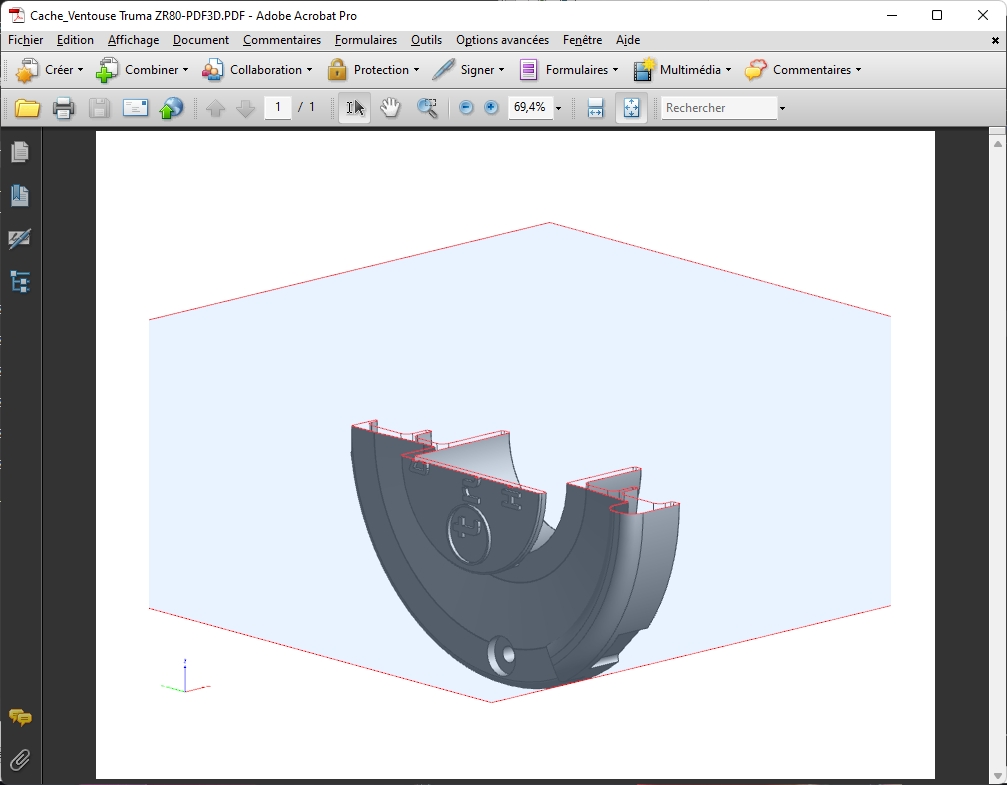Toggle scrolling fit width mode
Screen dimensions: 1007x785
[x=595, y=108]
